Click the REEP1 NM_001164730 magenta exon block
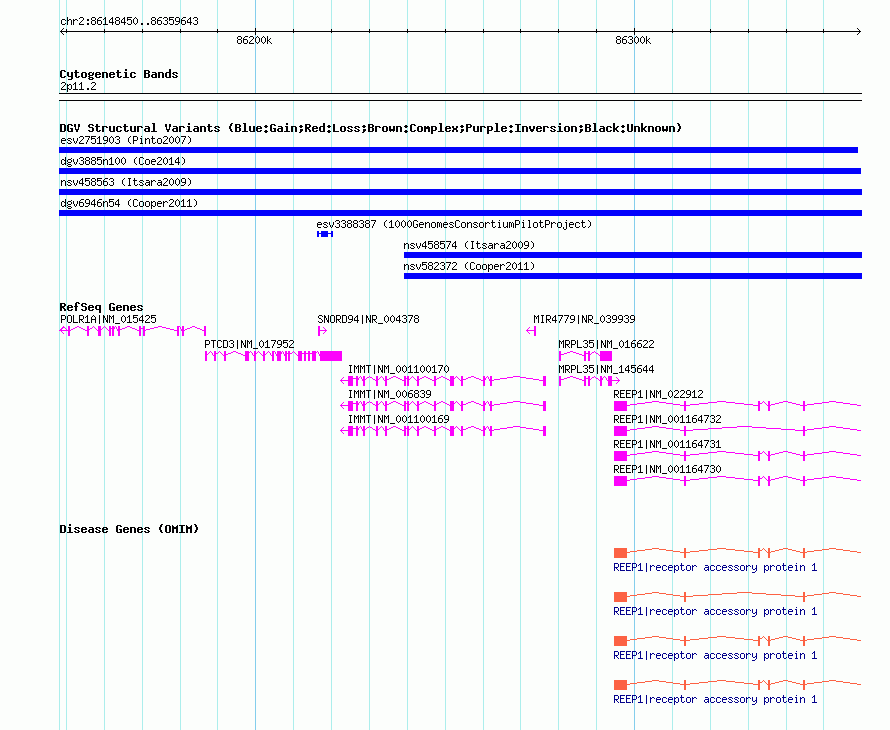Screen dimensions: 890x730 click(x=620, y=481)
